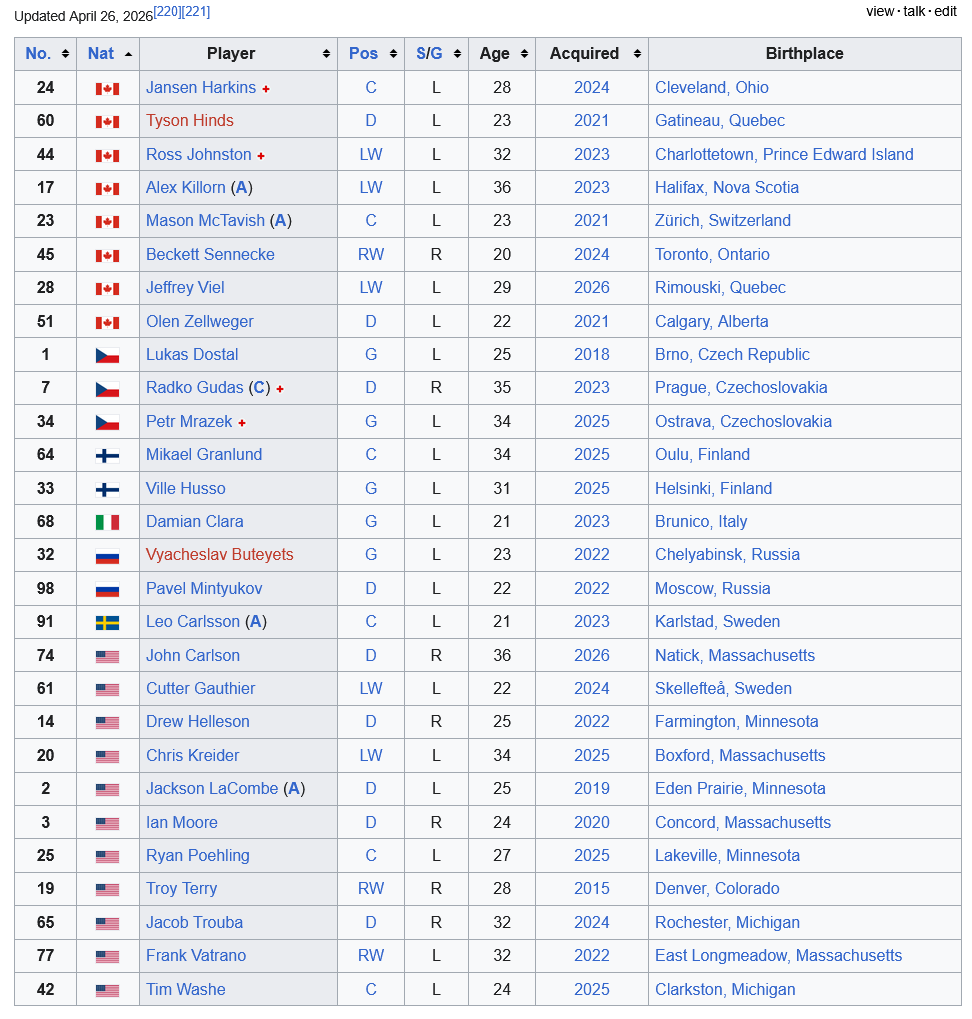The image size is (972, 1019).
Task: Click injured-reserve red cross beside Jansen Harkins
Action: [x=266, y=89]
